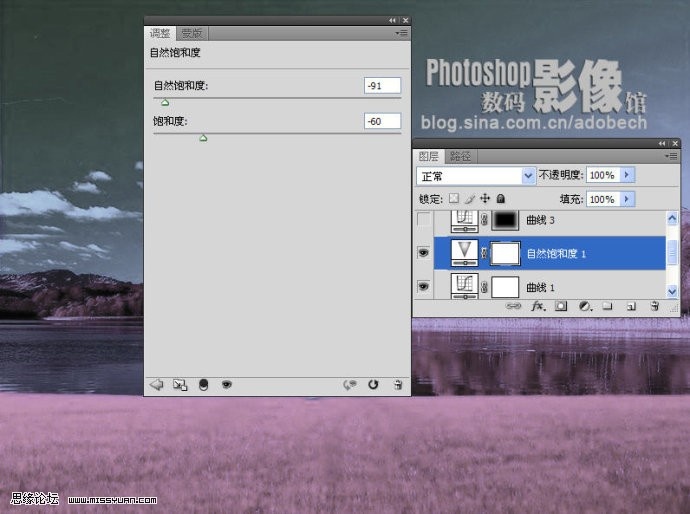This screenshot has height=514, width=690.
Task: Hide the 自然饱和度 1 layer
Action: coord(424,253)
